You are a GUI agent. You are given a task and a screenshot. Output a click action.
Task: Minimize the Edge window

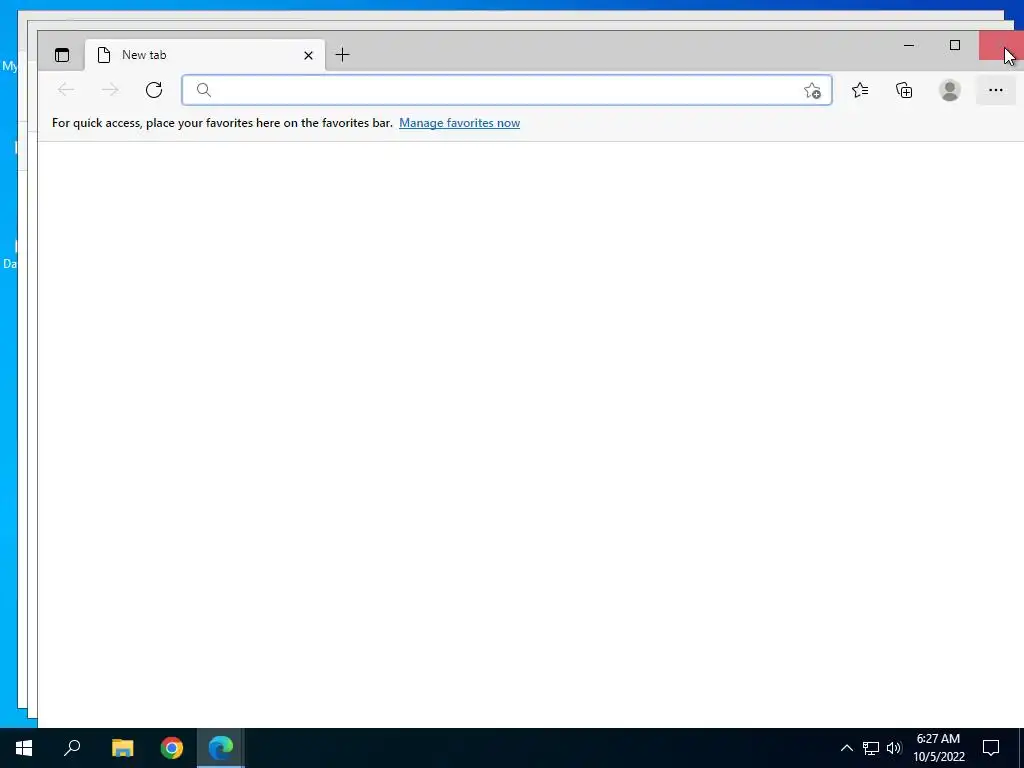pyautogui.click(x=908, y=45)
